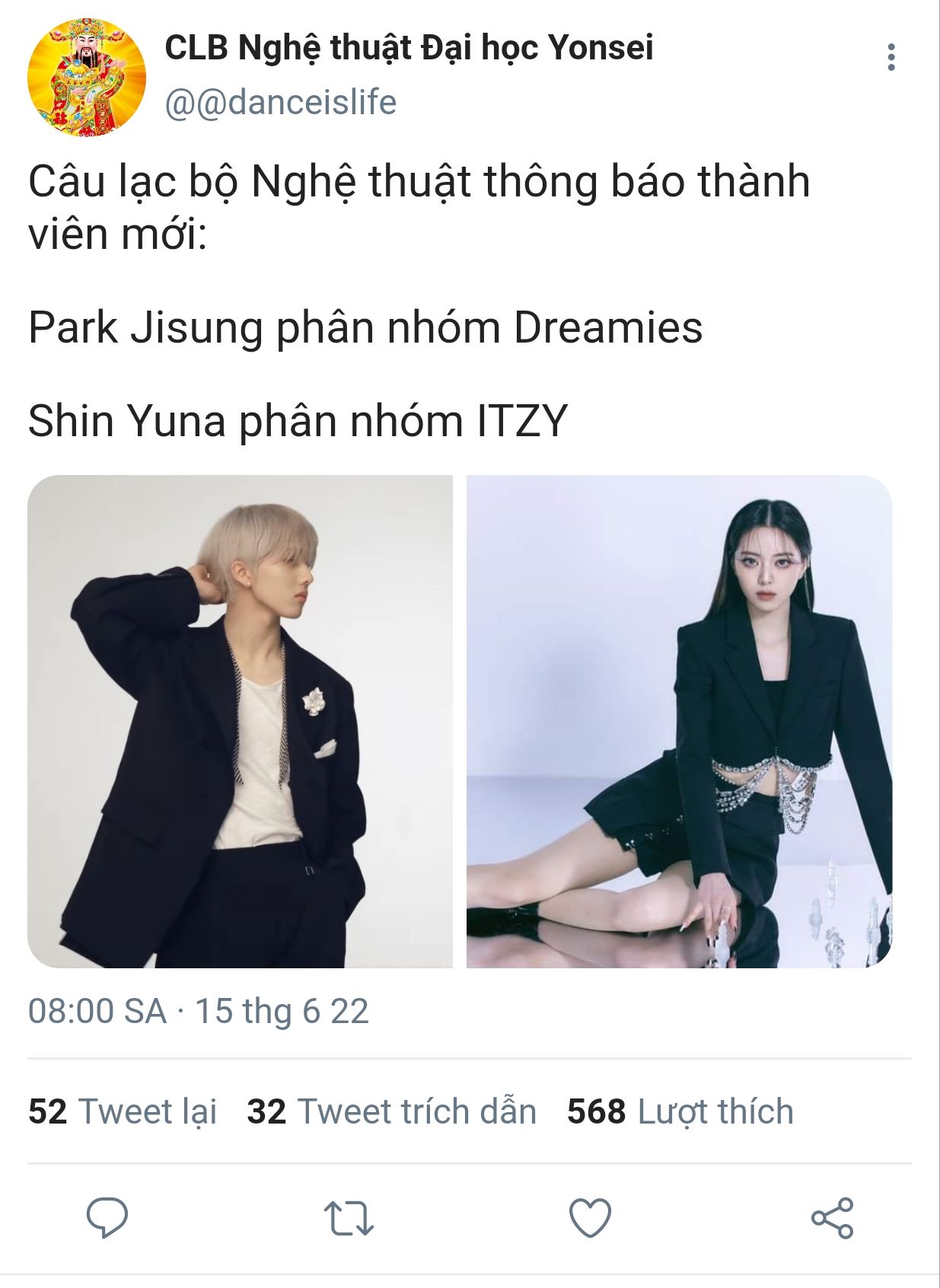Open the Park Jisung photo

(x=240, y=722)
